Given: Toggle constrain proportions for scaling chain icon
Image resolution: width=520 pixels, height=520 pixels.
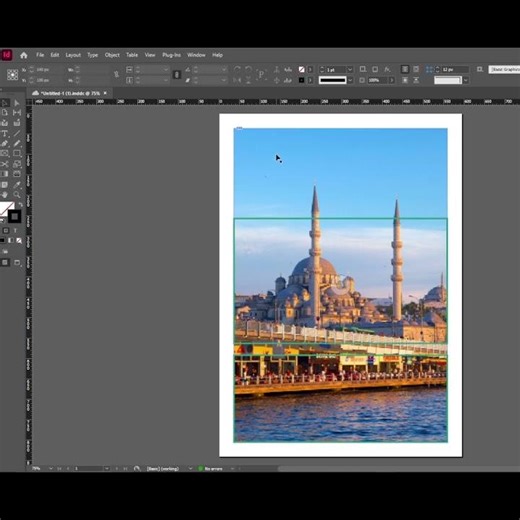Looking at the screenshot, I should [177, 75].
